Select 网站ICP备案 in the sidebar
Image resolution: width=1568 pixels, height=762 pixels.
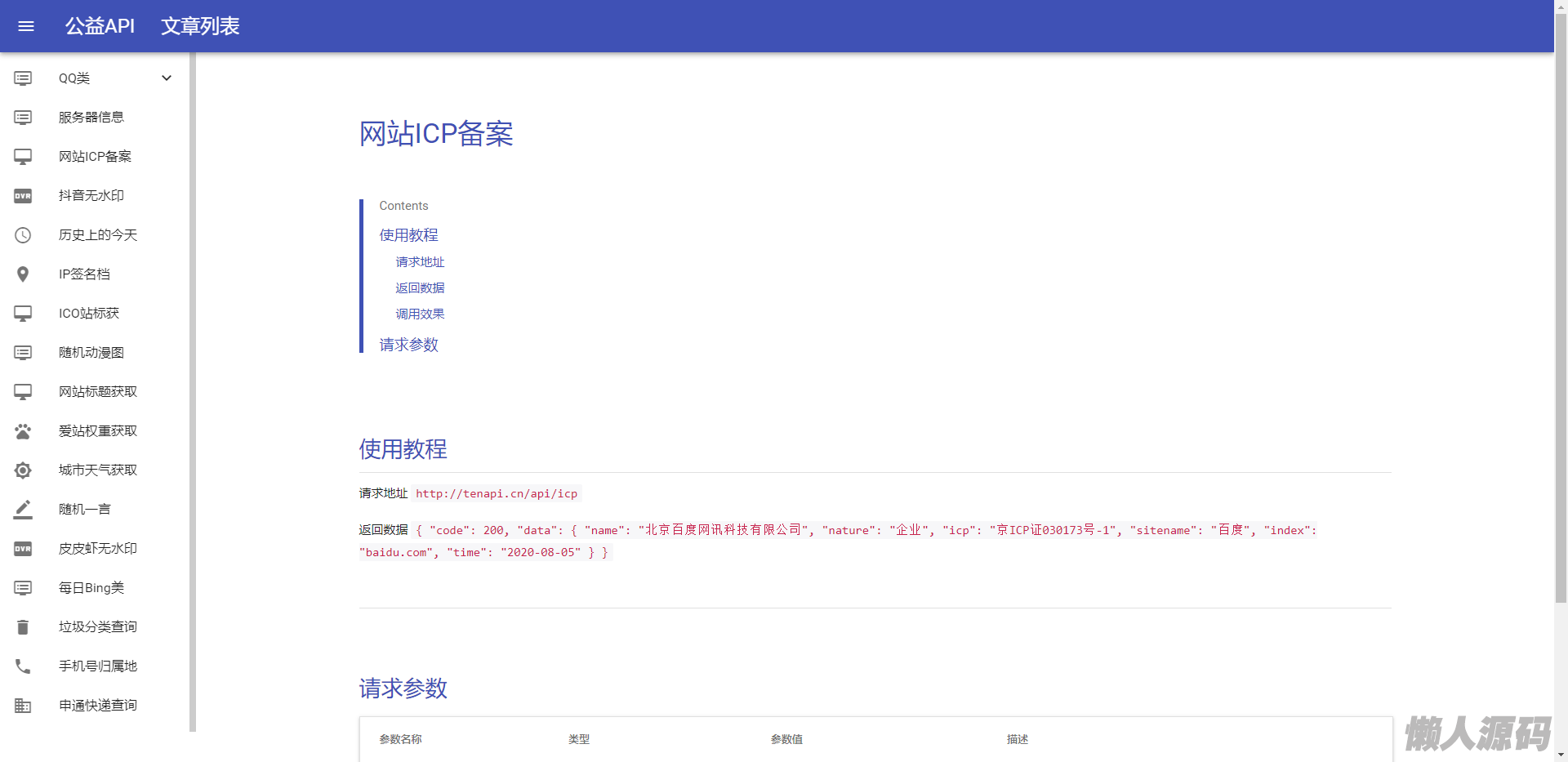(x=95, y=157)
